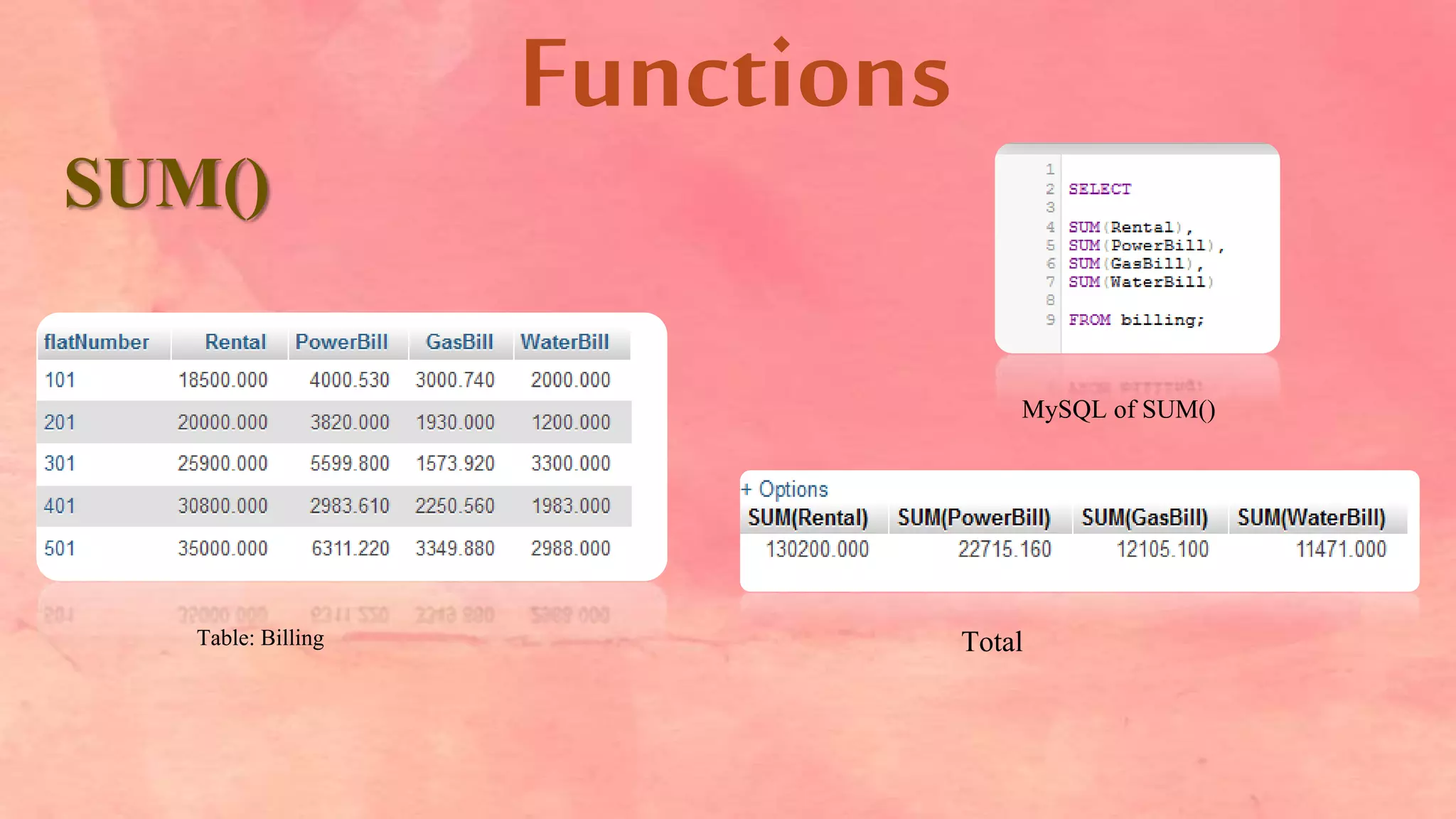Sort by flatNumber column header

click(x=97, y=343)
